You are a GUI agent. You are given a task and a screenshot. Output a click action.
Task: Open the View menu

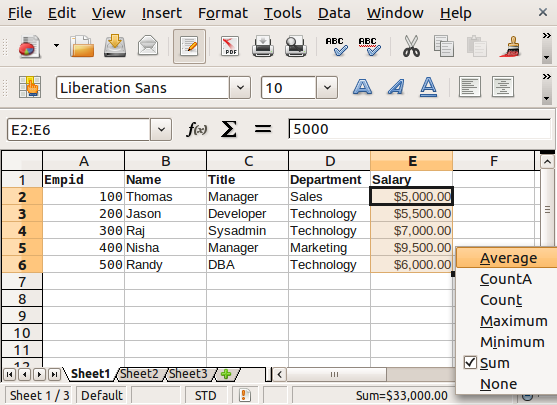pos(108,13)
